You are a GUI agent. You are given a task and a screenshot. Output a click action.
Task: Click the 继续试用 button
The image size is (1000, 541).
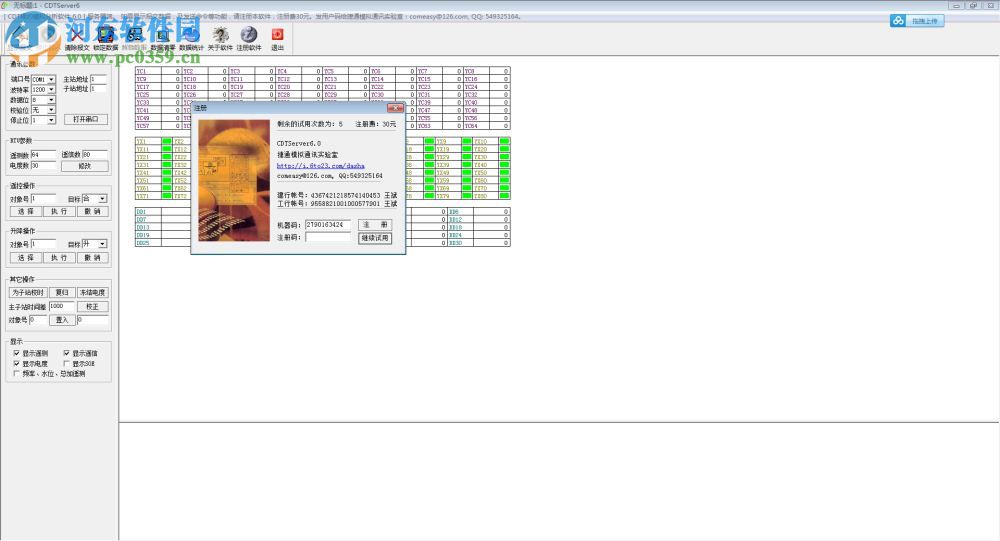coord(375,238)
